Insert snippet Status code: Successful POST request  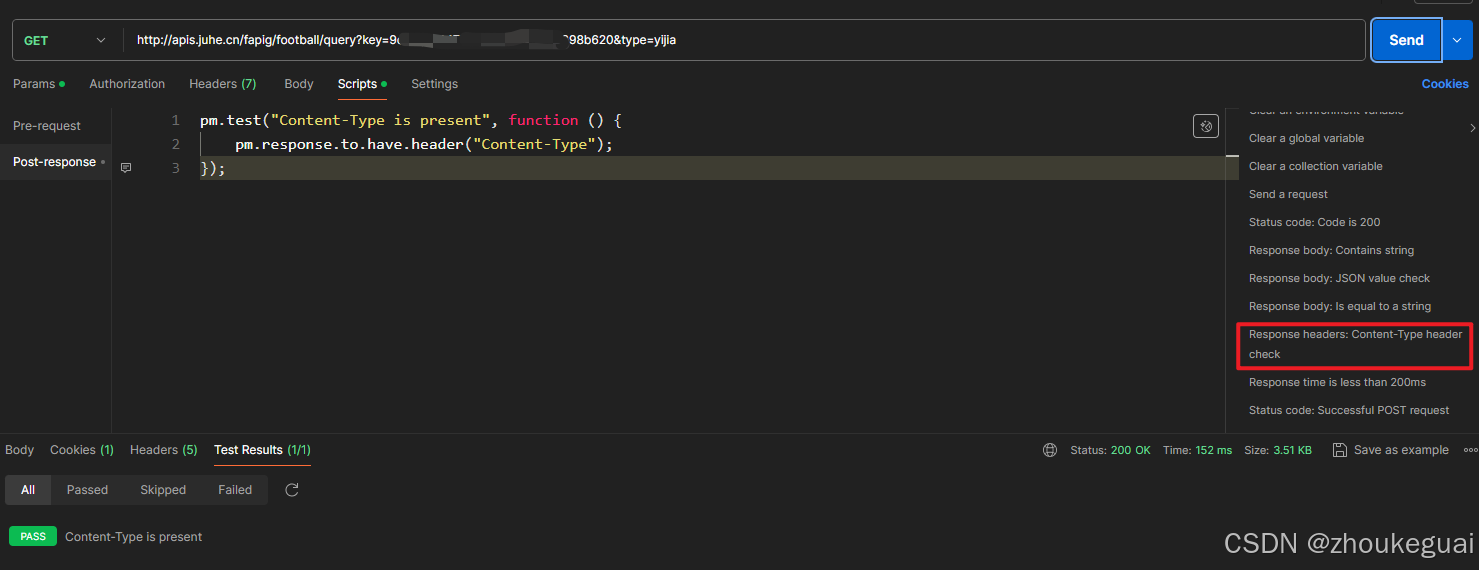click(1349, 410)
